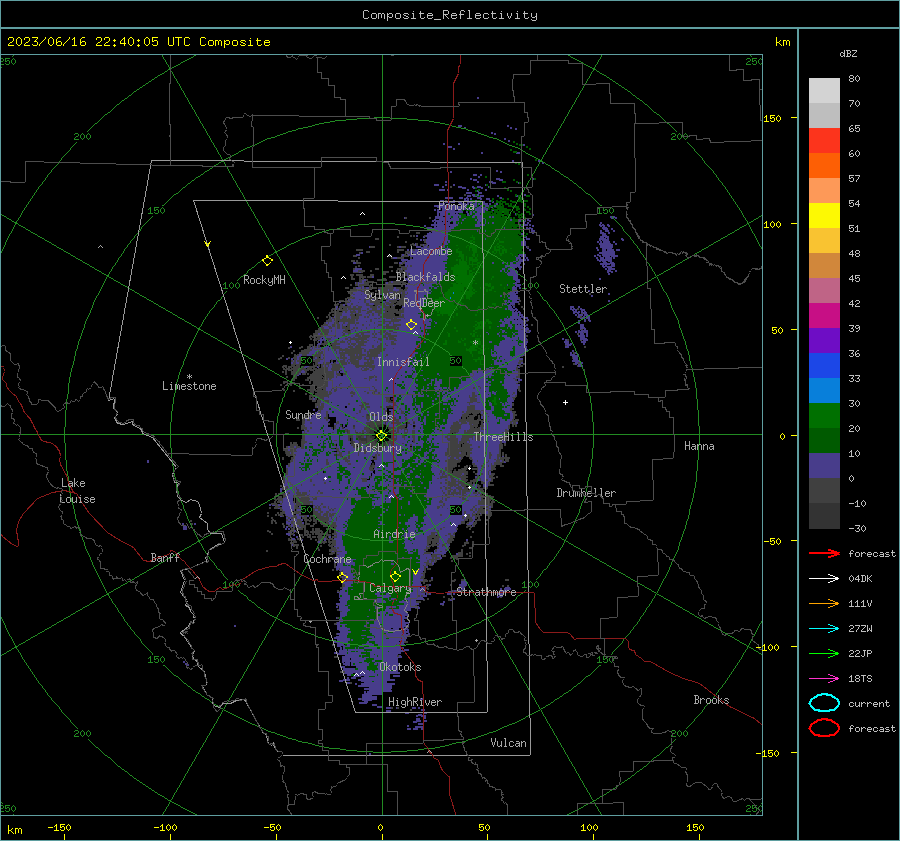
Task: Click the magenta 18TS arrow icon
Action: pyautogui.click(x=824, y=679)
